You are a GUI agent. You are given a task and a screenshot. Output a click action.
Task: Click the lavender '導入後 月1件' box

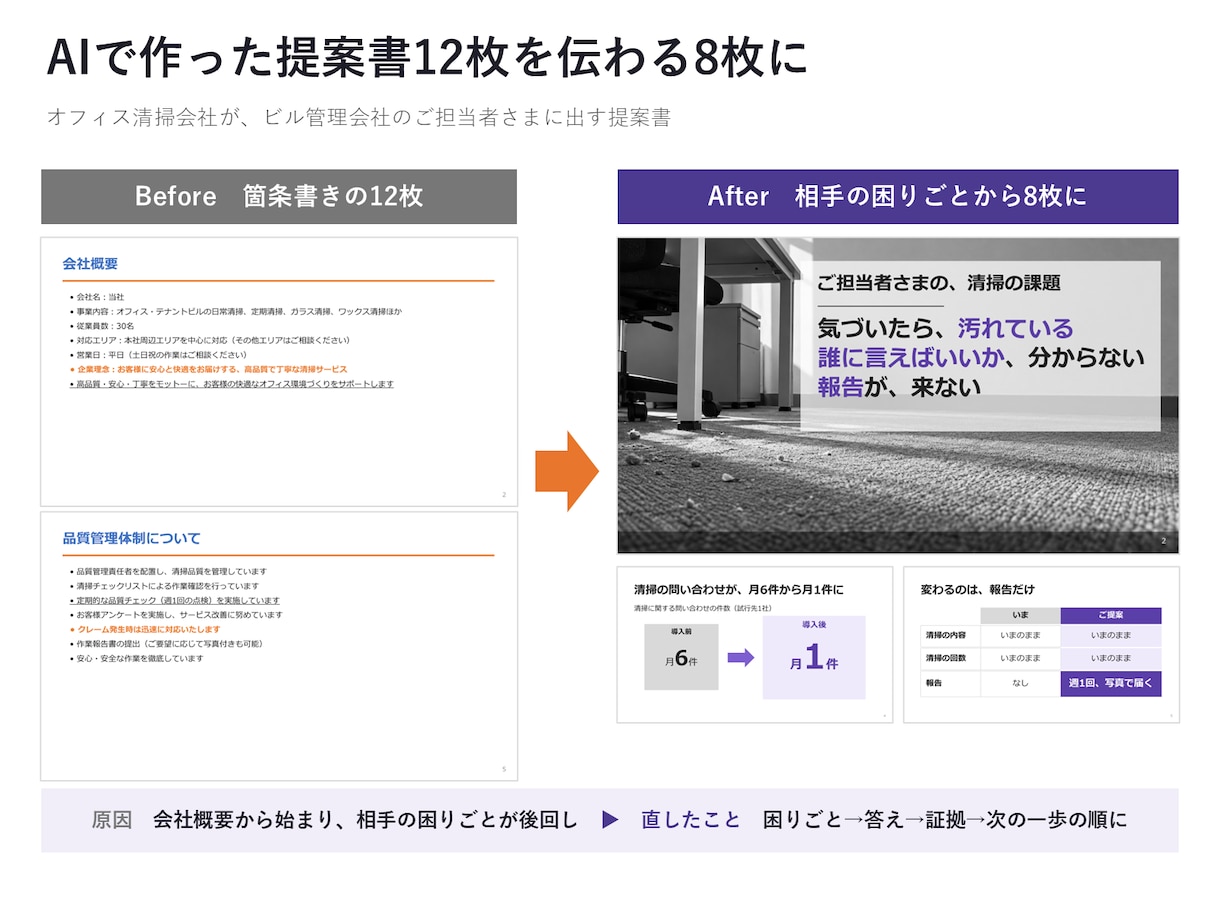[813, 658]
